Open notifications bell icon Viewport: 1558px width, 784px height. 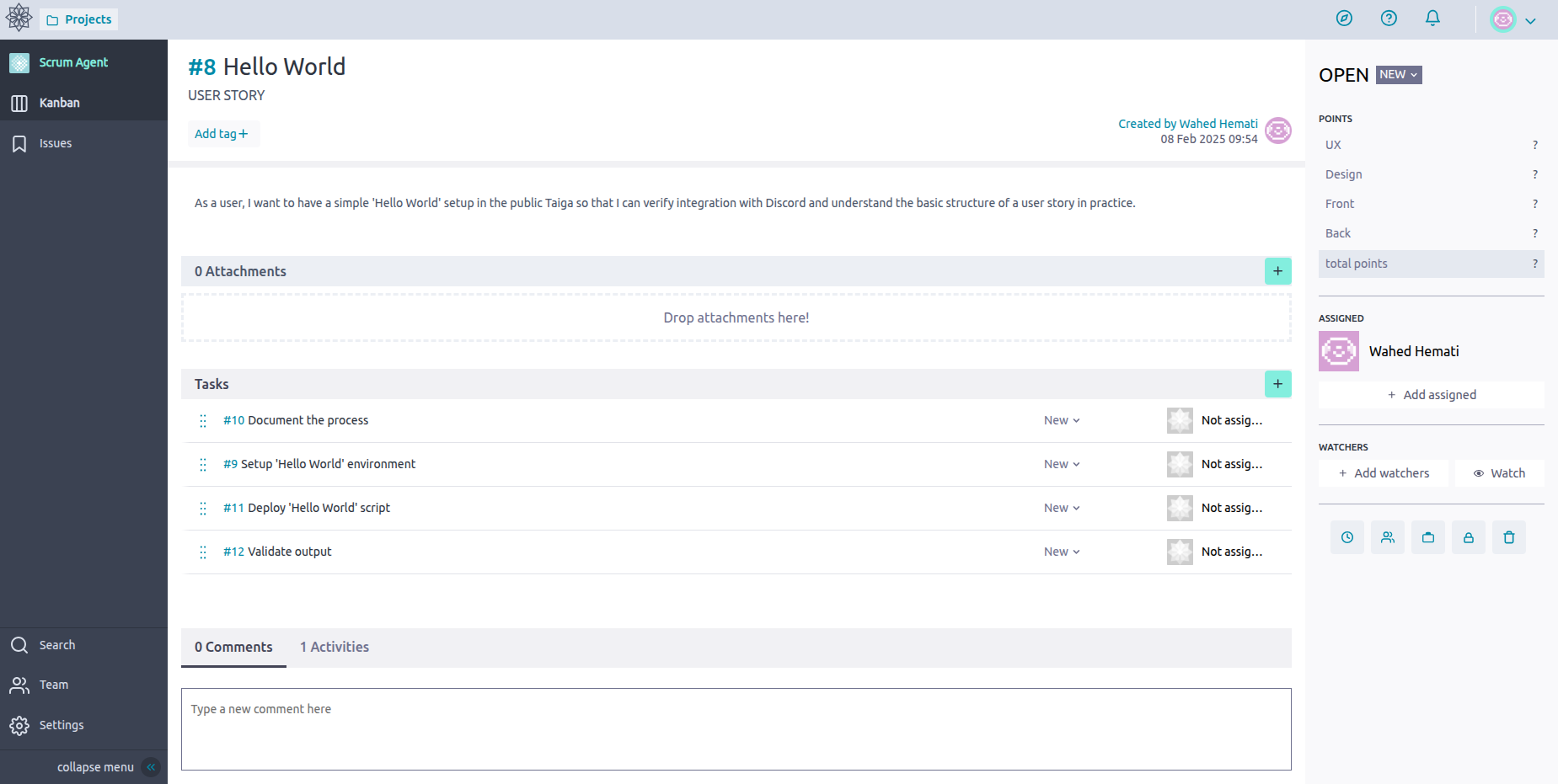[1432, 19]
